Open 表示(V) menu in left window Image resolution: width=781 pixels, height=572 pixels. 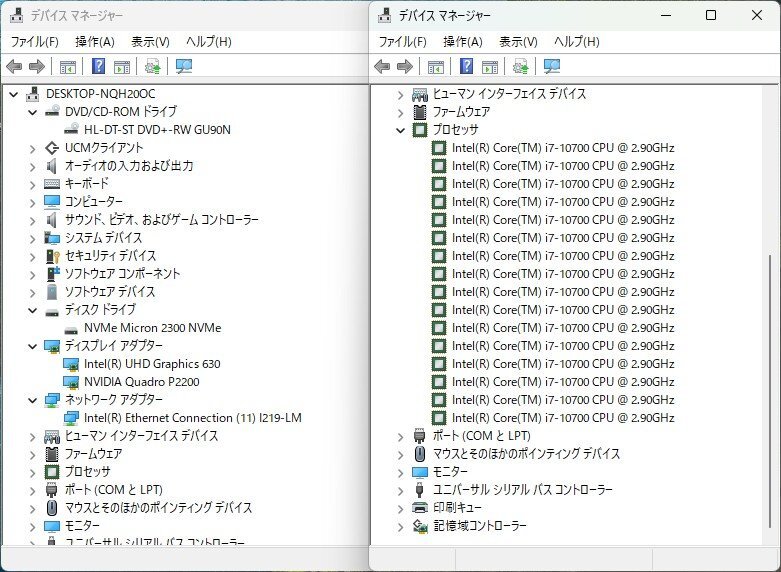point(150,42)
